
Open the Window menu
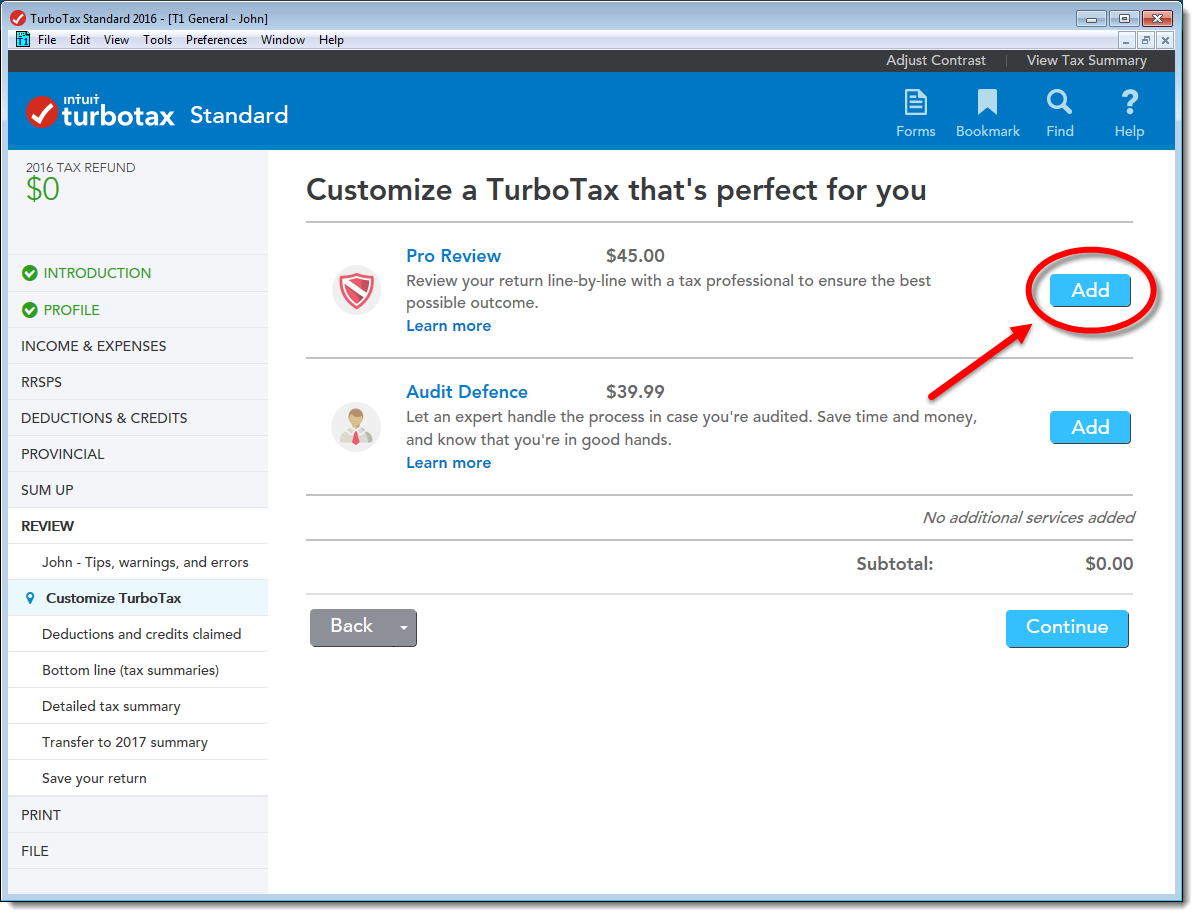283,40
